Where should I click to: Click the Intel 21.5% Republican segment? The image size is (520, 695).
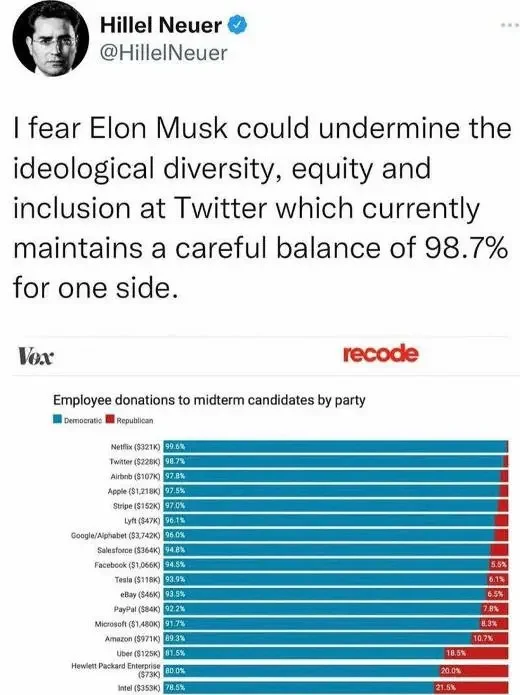471,687
